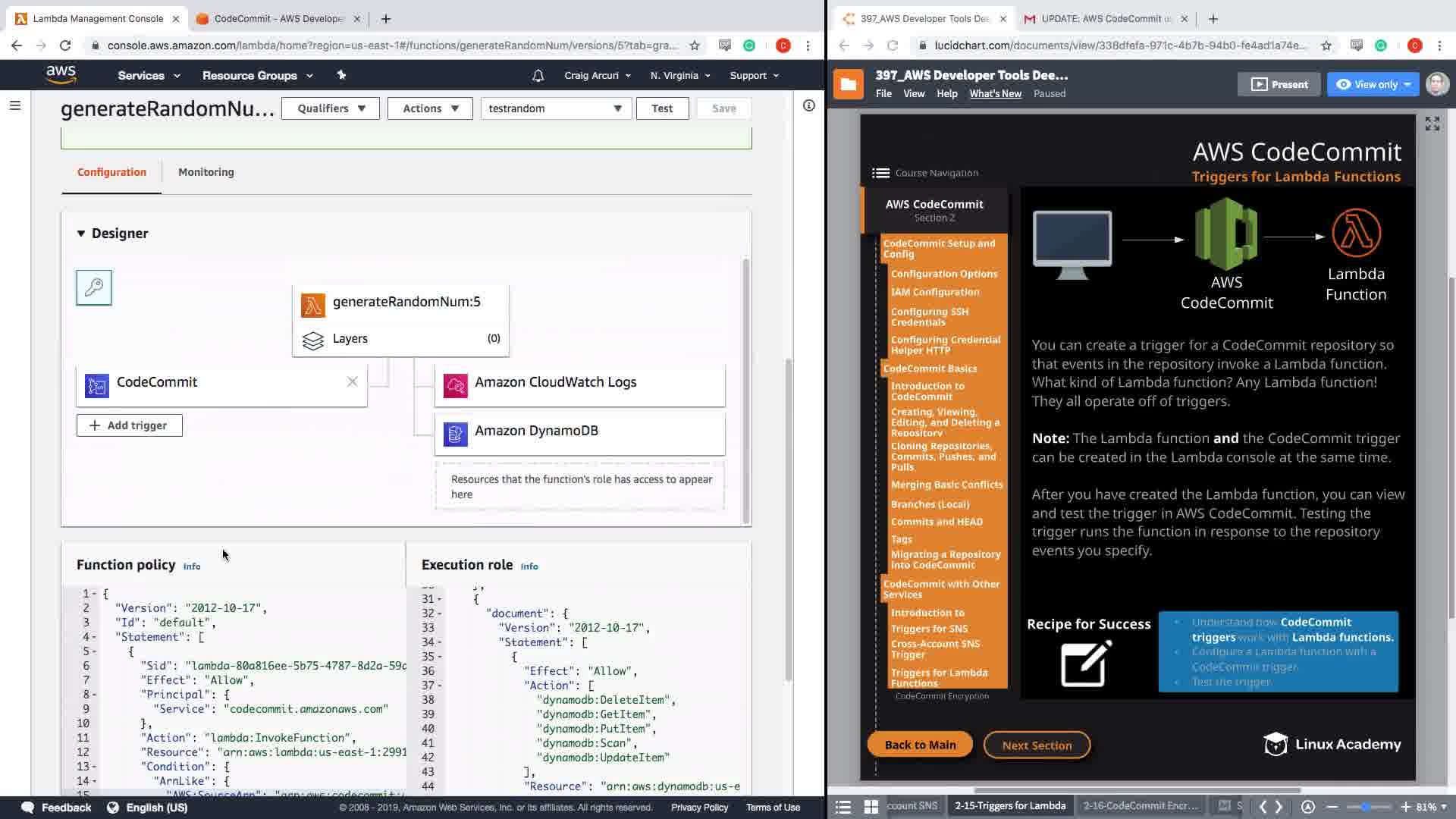Click the Add trigger button
1456x819 pixels.
tap(129, 425)
